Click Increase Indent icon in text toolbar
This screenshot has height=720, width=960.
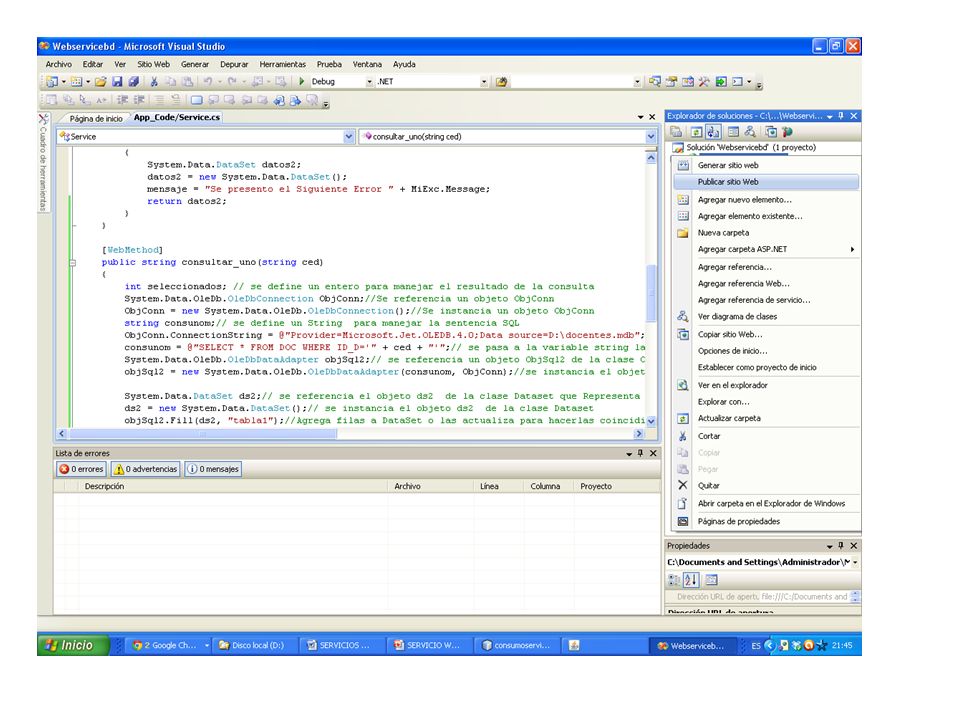pyautogui.click(x=139, y=100)
